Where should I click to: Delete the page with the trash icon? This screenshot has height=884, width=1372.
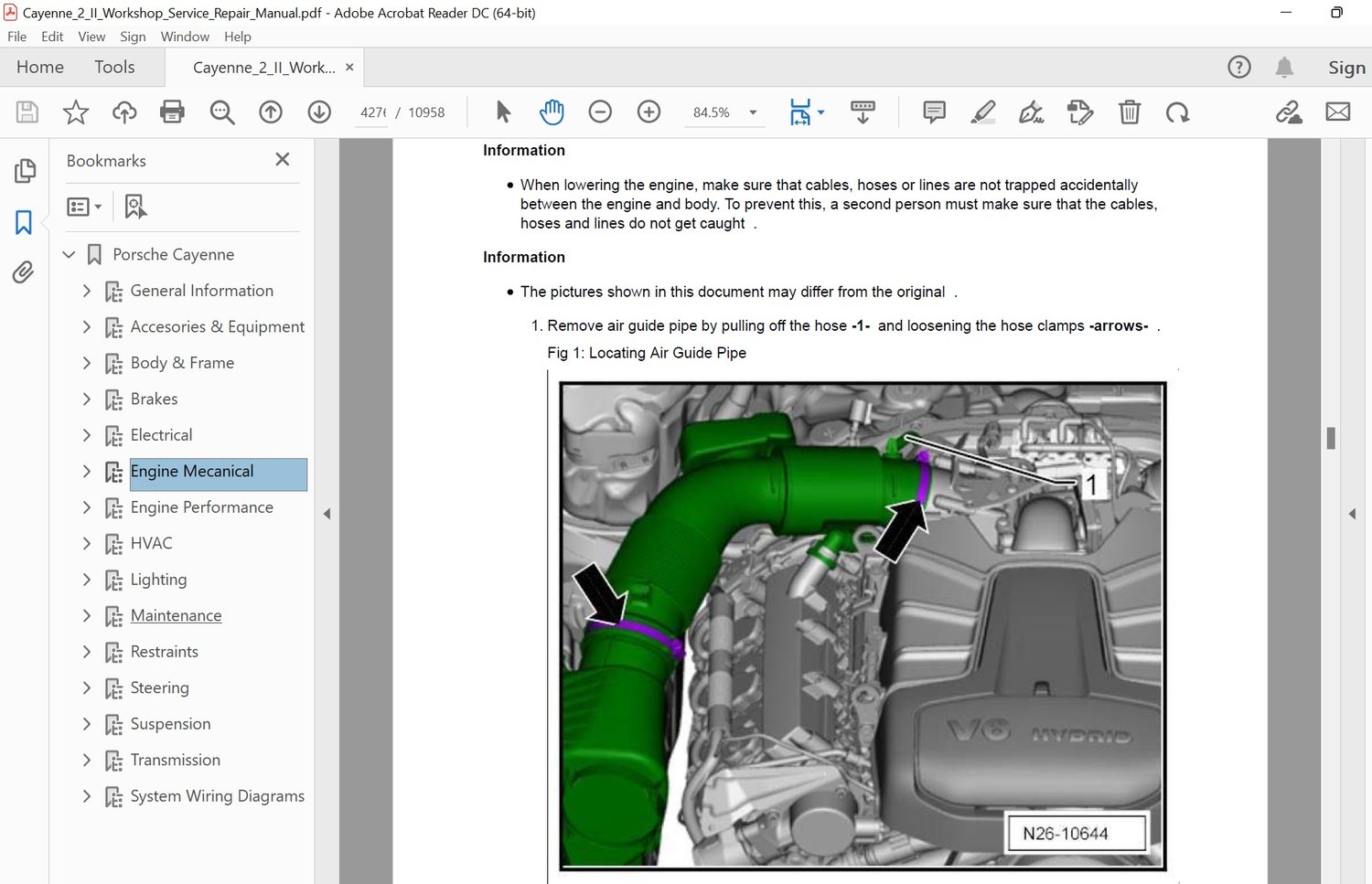1130,112
